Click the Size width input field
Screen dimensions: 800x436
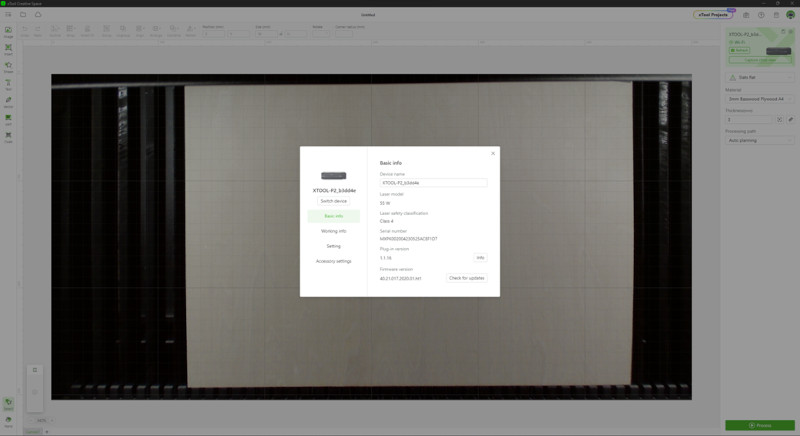(x=266, y=34)
